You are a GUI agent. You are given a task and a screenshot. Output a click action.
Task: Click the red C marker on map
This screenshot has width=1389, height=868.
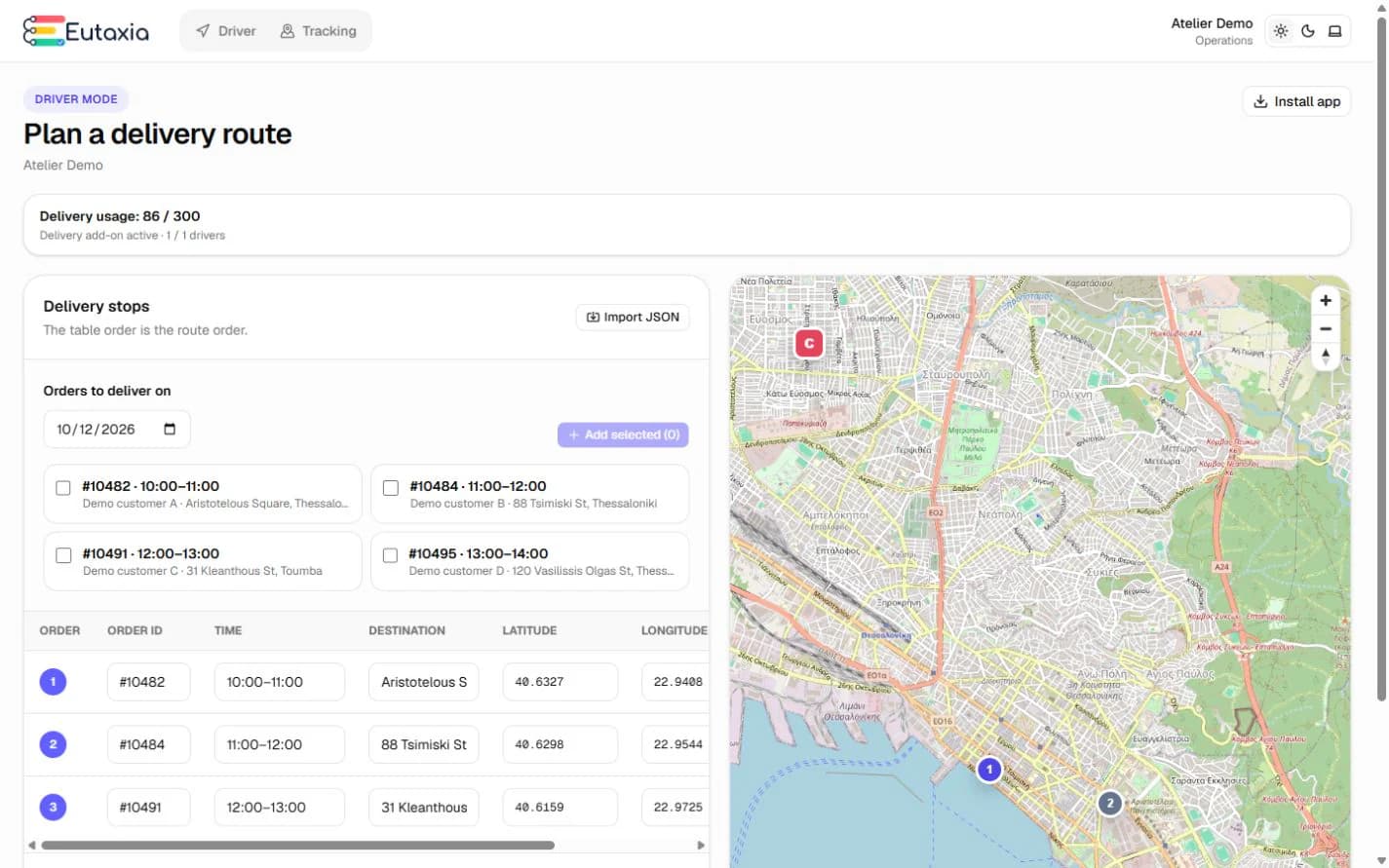pyautogui.click(x=809, y=344)
